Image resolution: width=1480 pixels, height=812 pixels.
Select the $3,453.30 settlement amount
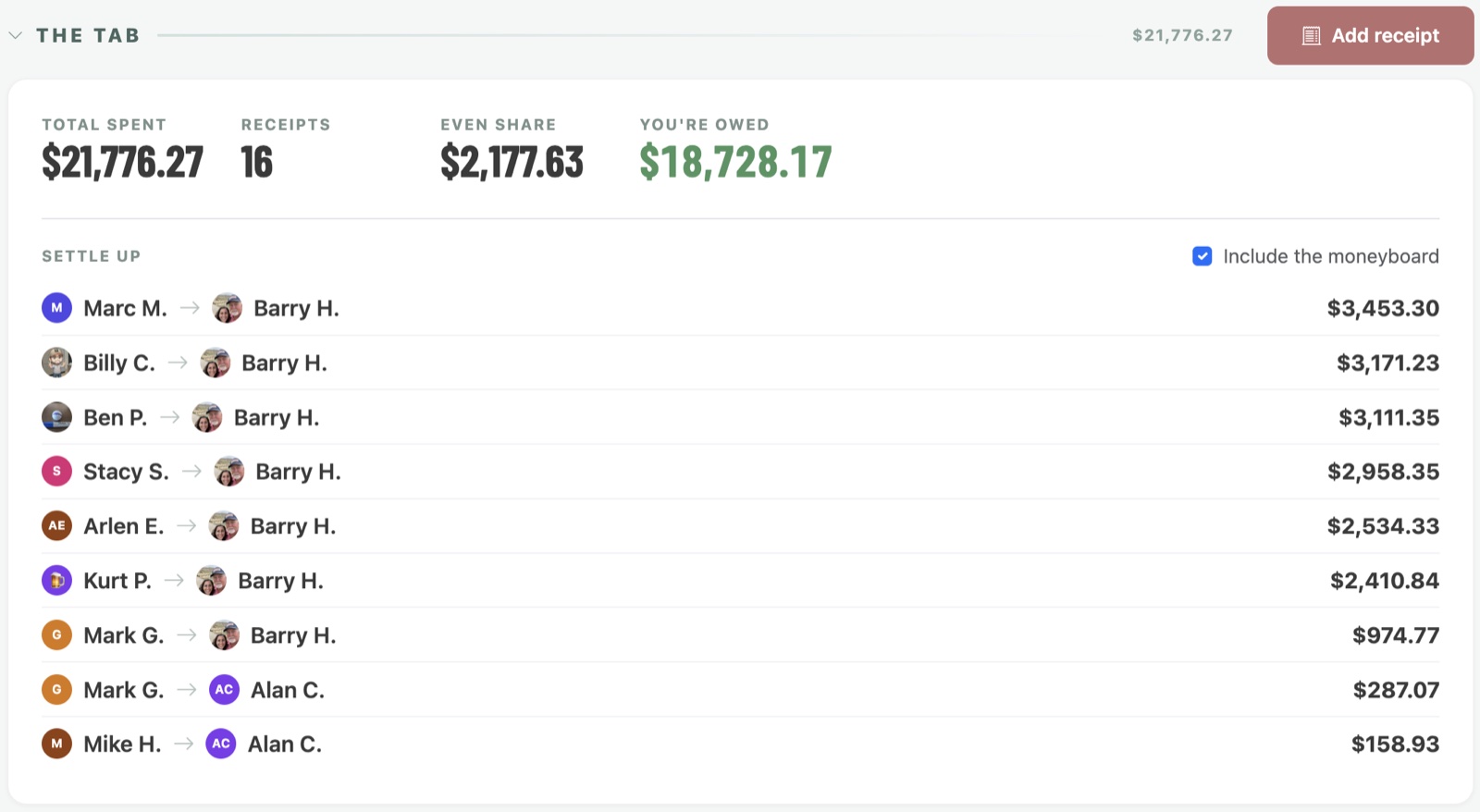coord(1383,308)
